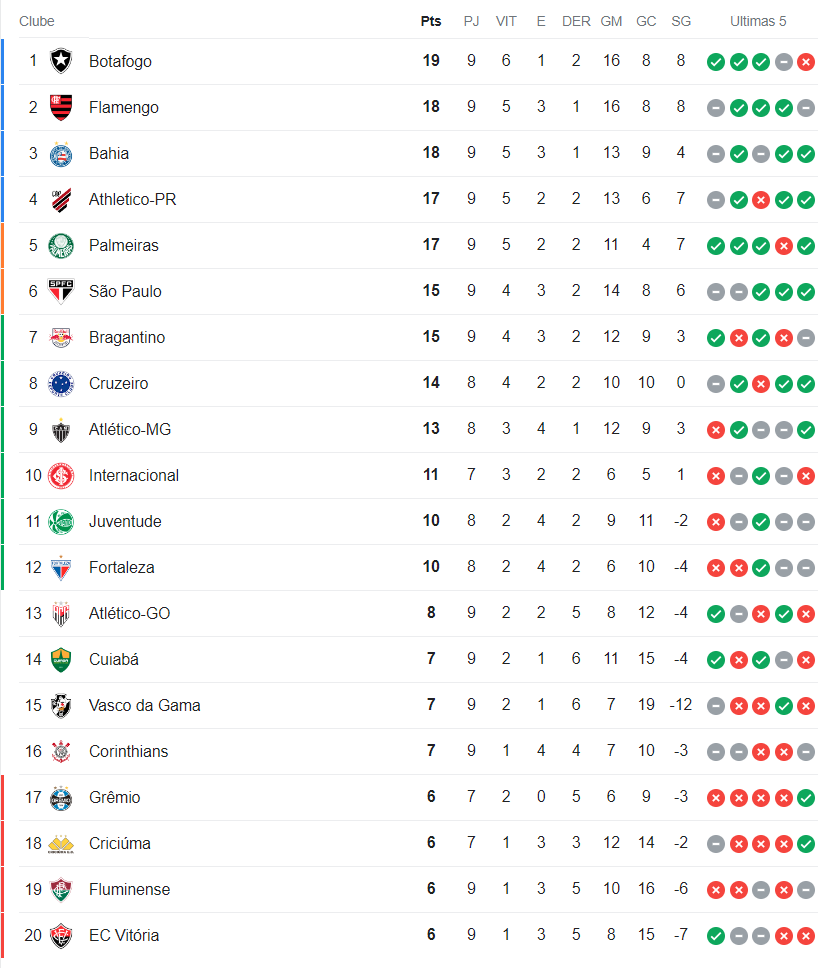Click the São Paulo club crest

coord(61,291)
